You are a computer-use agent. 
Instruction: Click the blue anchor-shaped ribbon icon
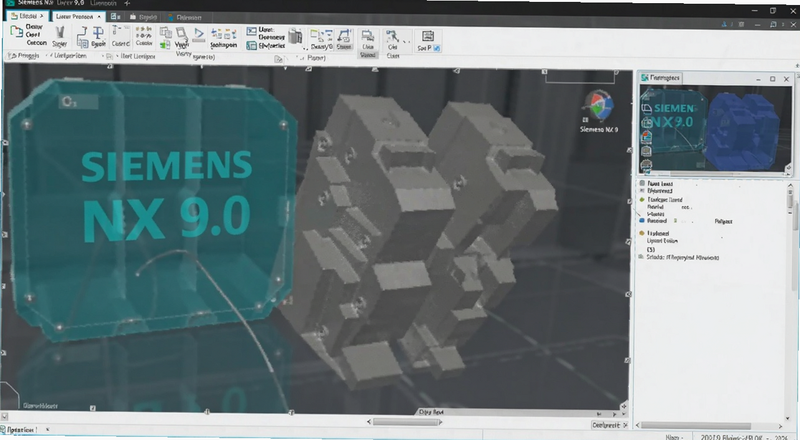(98, 34)
